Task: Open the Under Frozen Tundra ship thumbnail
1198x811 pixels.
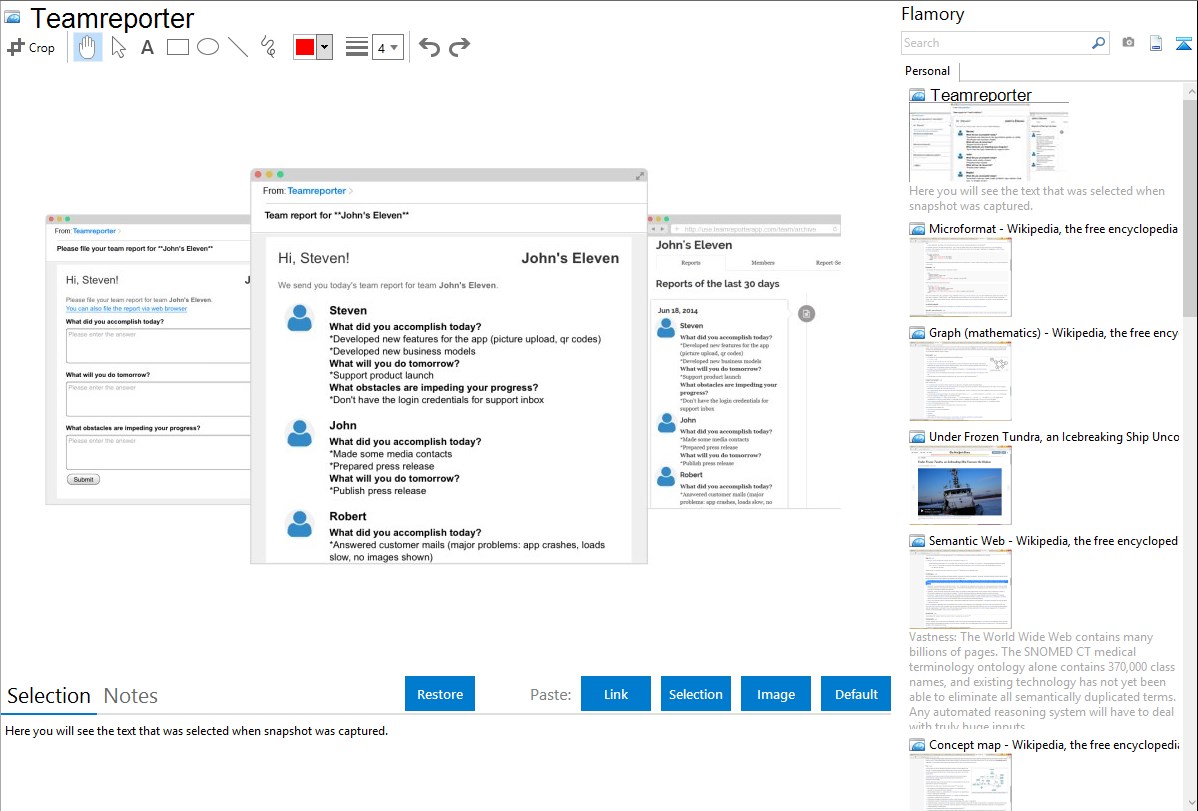Action: 960,485
